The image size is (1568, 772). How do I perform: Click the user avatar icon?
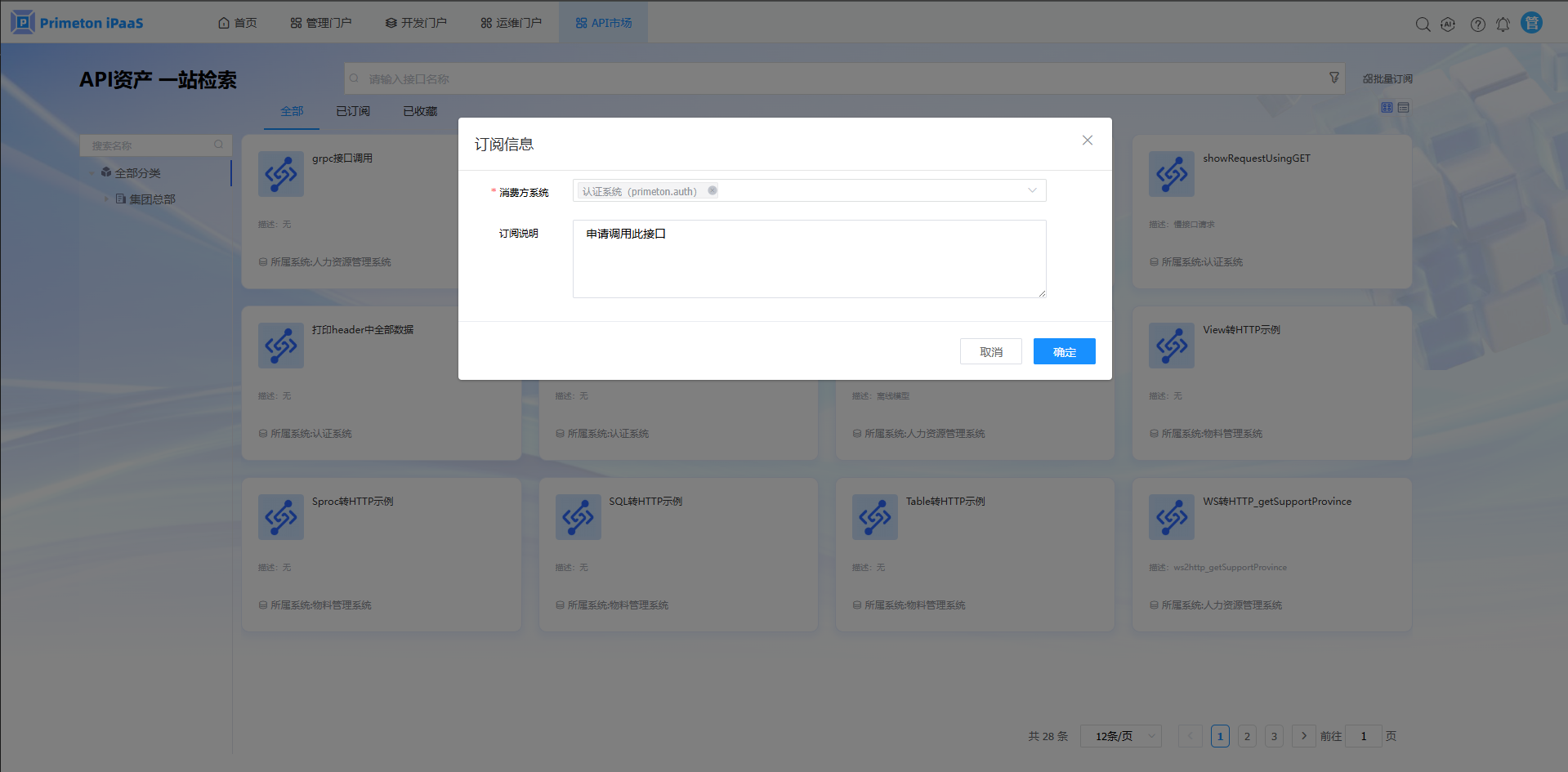(1531, 23)
